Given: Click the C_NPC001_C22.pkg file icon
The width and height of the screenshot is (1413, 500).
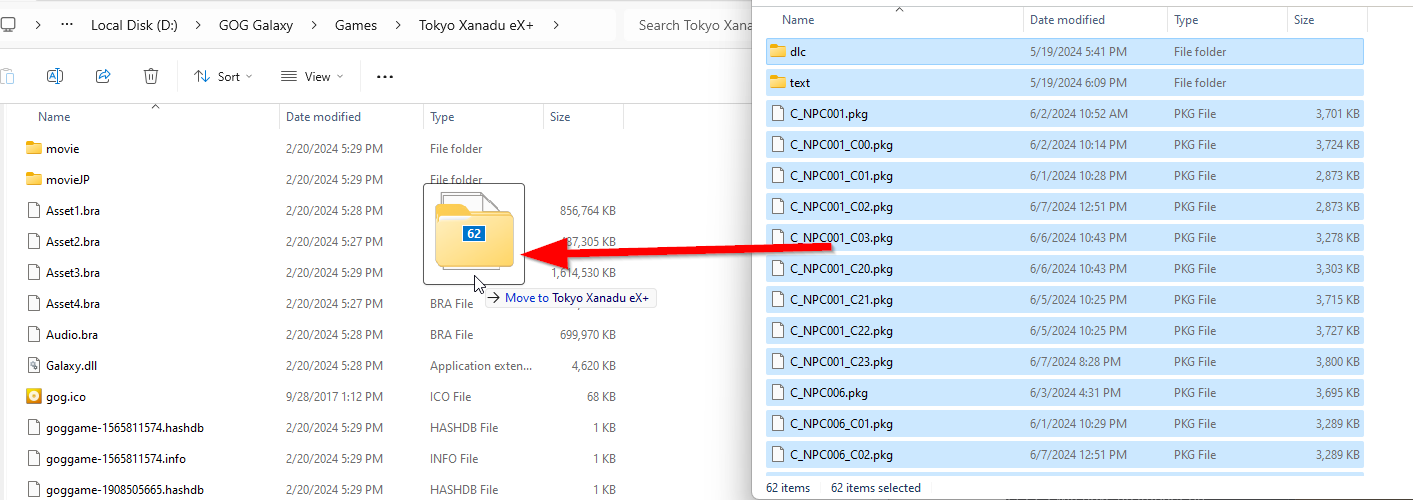Looking at the screenshot, I should click(778, 330).
